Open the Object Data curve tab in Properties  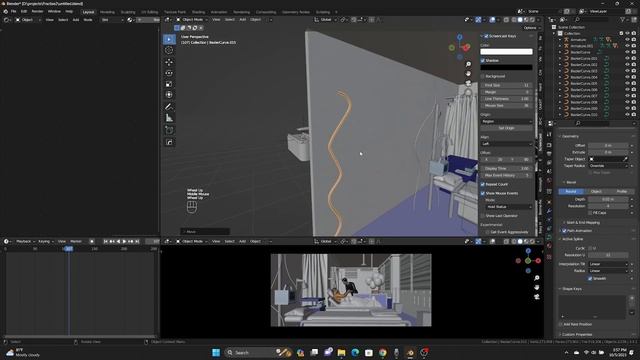pyautogui.click(x=549, y=237)
